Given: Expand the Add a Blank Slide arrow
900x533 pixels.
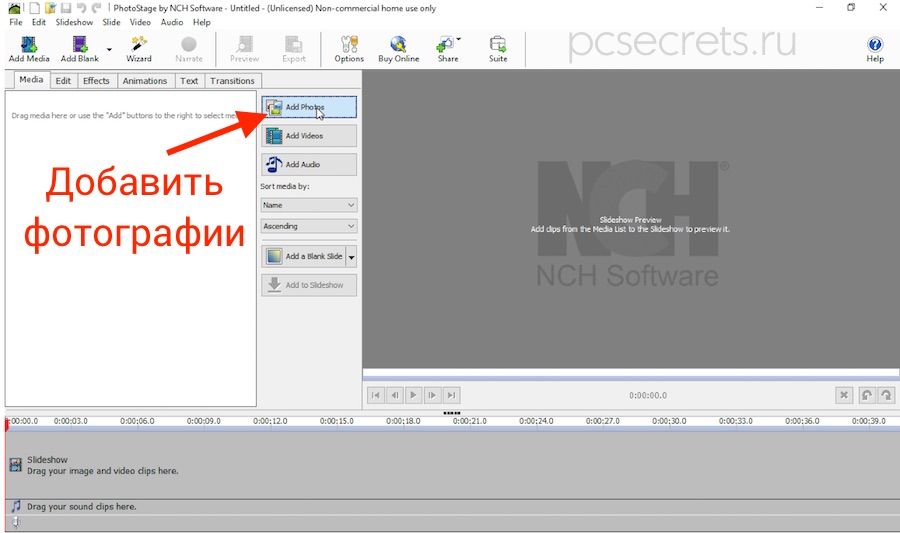Looking at the screenshot, I should coord(351,257).
